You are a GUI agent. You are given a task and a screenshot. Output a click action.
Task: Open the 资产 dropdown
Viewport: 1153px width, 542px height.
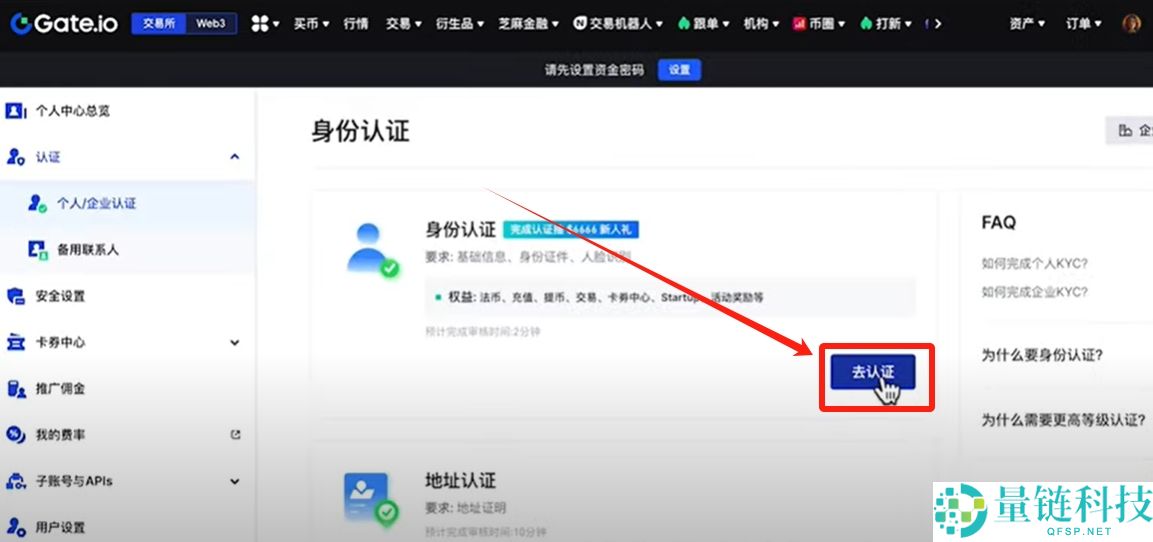click(1027, 24)
